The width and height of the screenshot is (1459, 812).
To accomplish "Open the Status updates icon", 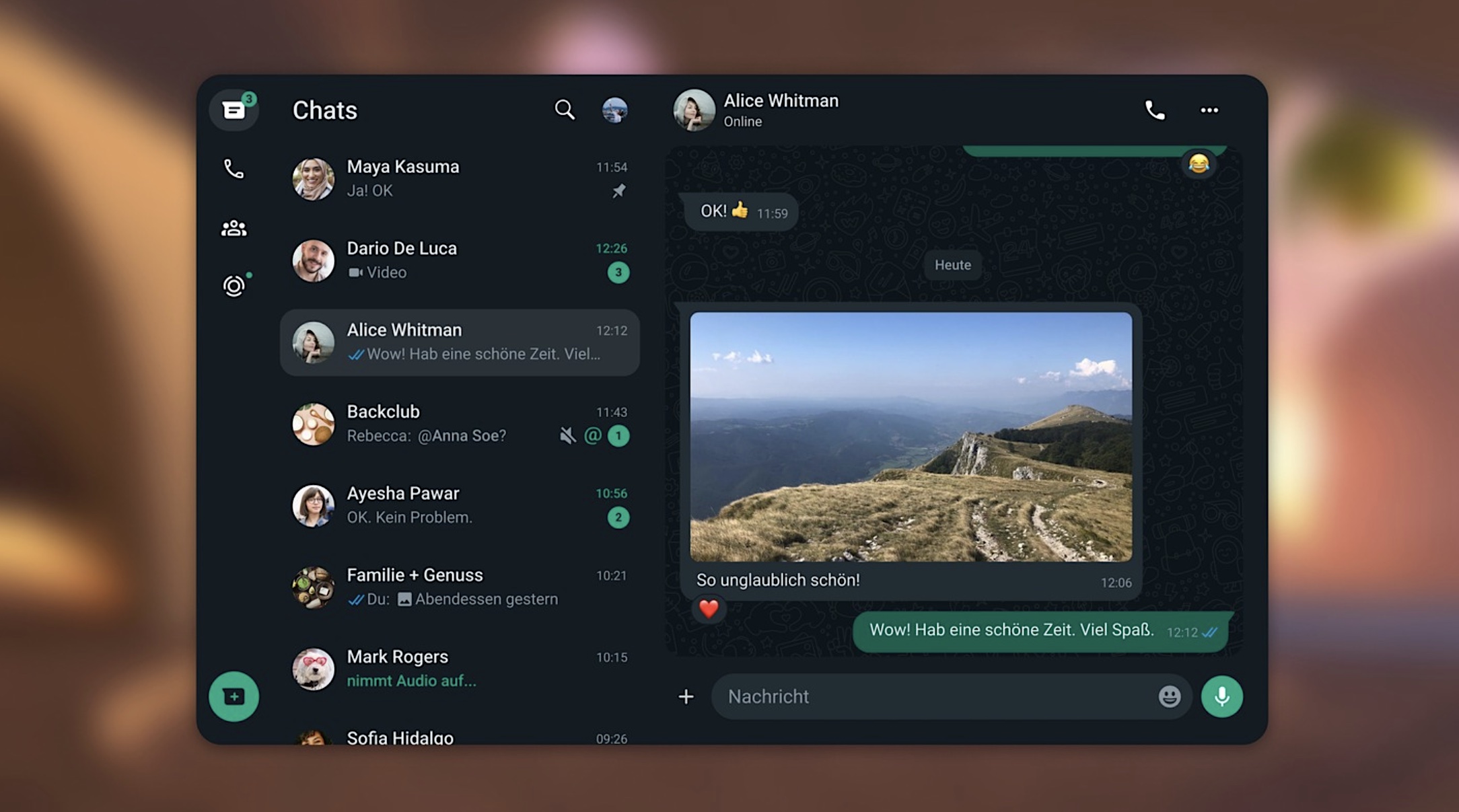I will [x=234, y=286].
